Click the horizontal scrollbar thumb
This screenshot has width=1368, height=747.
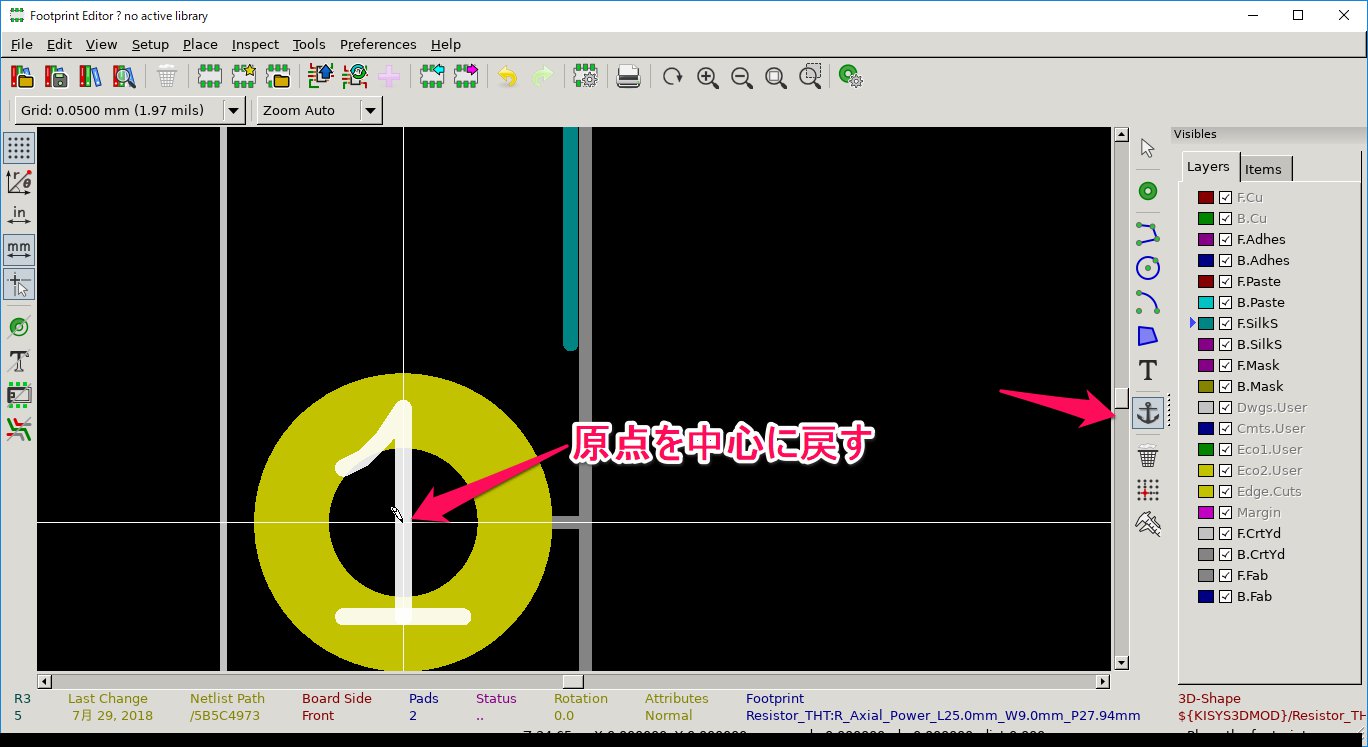pyautogui.click(x=572, y=682)
